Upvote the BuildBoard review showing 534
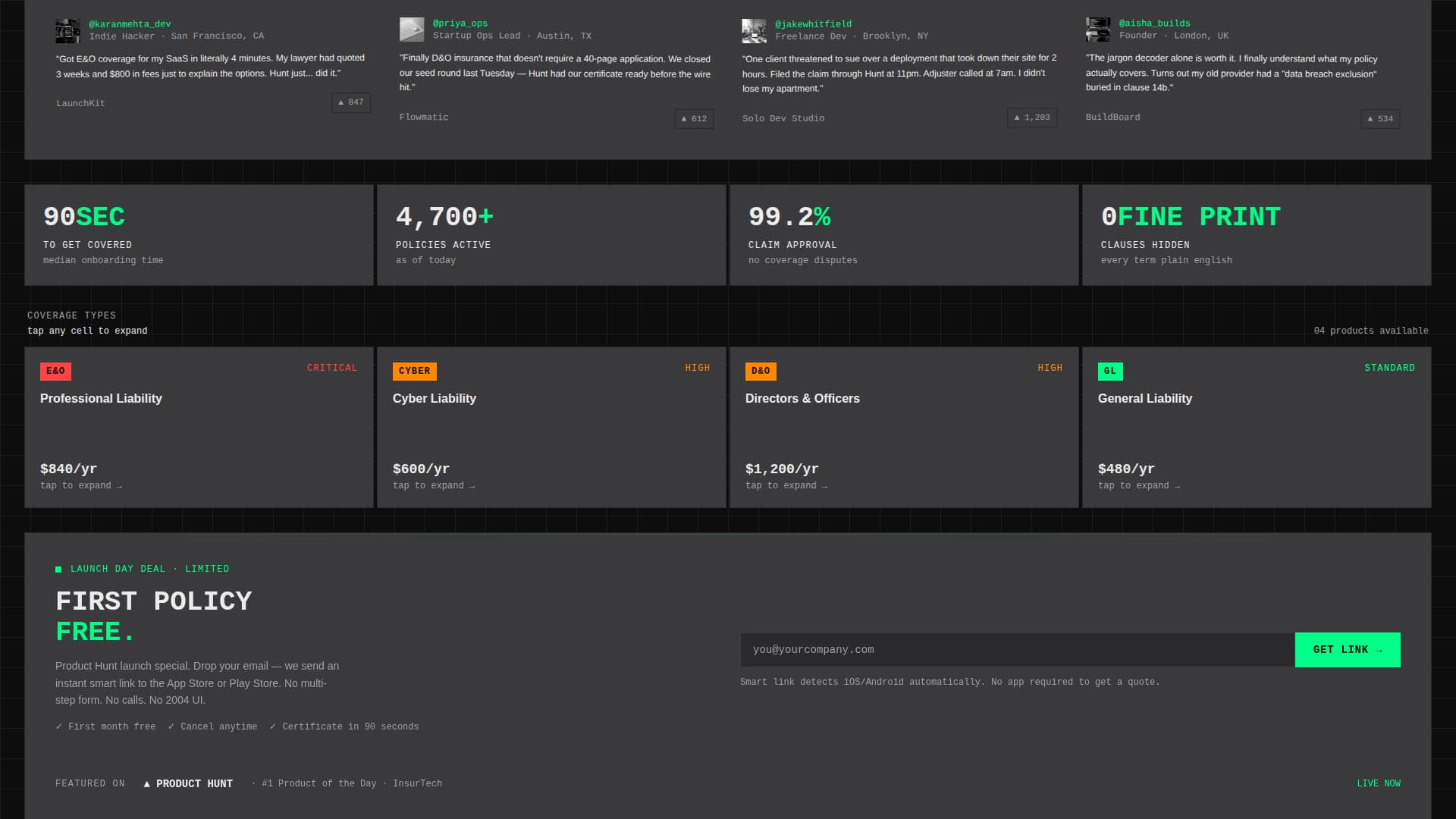The image size is (1456, 819). click(x=1380, y=119)
